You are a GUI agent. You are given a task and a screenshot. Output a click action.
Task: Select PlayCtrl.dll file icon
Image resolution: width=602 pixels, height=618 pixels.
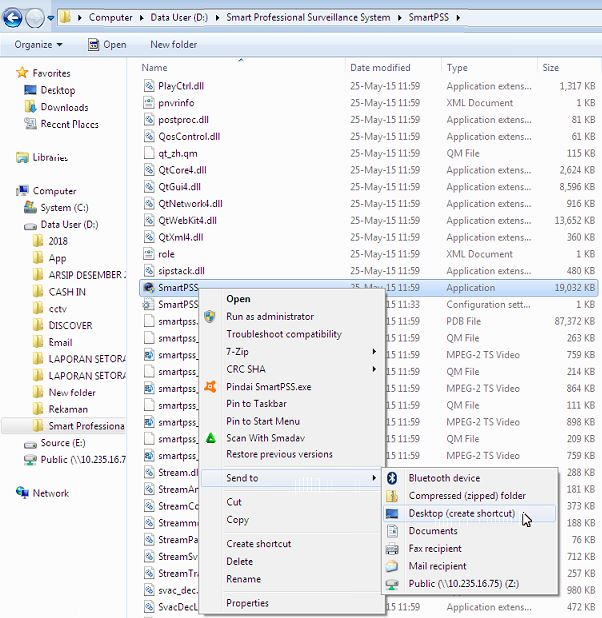tap(149, 86)
